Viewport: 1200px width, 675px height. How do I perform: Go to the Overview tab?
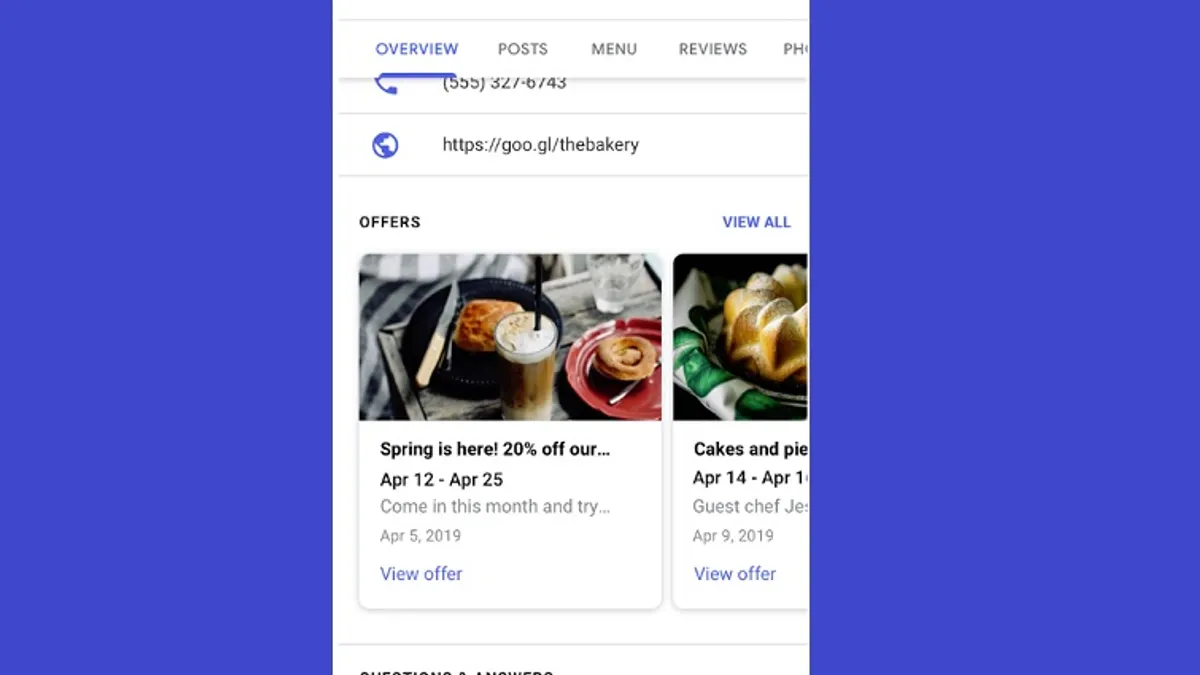(x=417, y=49)
